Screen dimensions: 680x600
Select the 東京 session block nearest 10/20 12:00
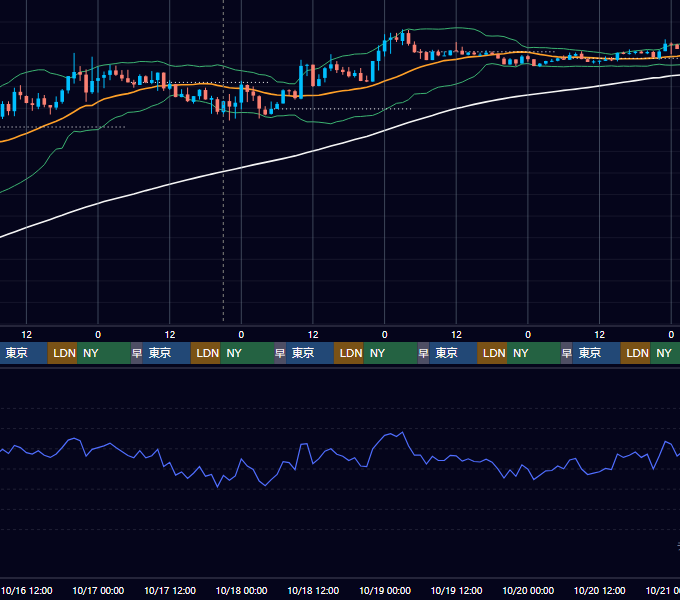597,353
